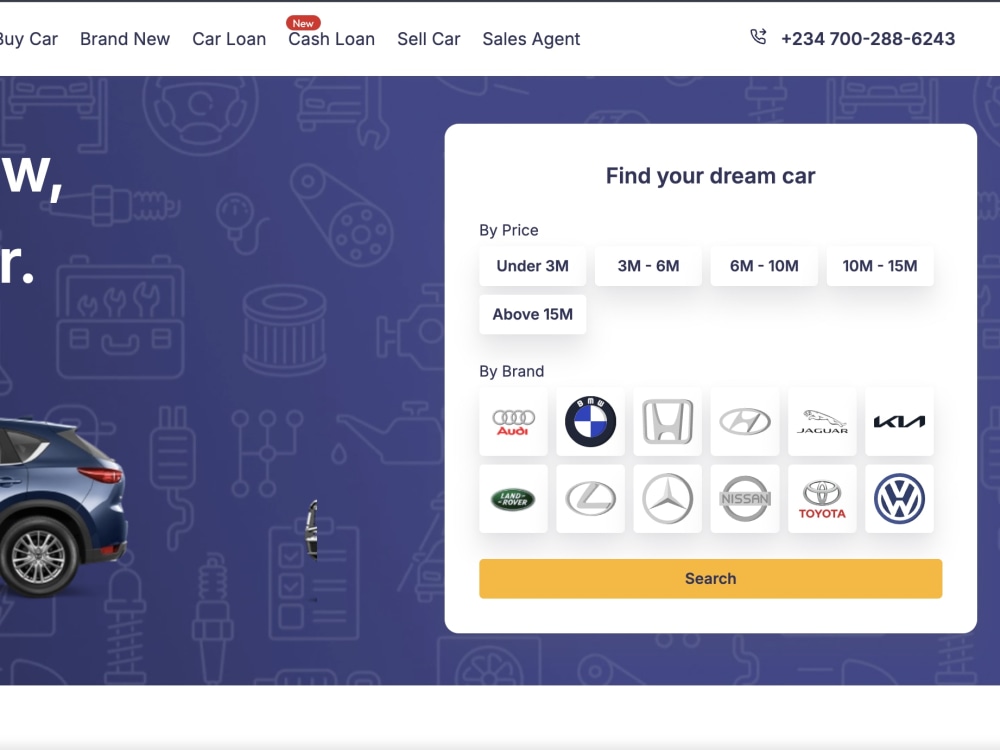1000x750 pixels.
Task: Filter by Under 3M price
Action: click(x=533, y=266)
